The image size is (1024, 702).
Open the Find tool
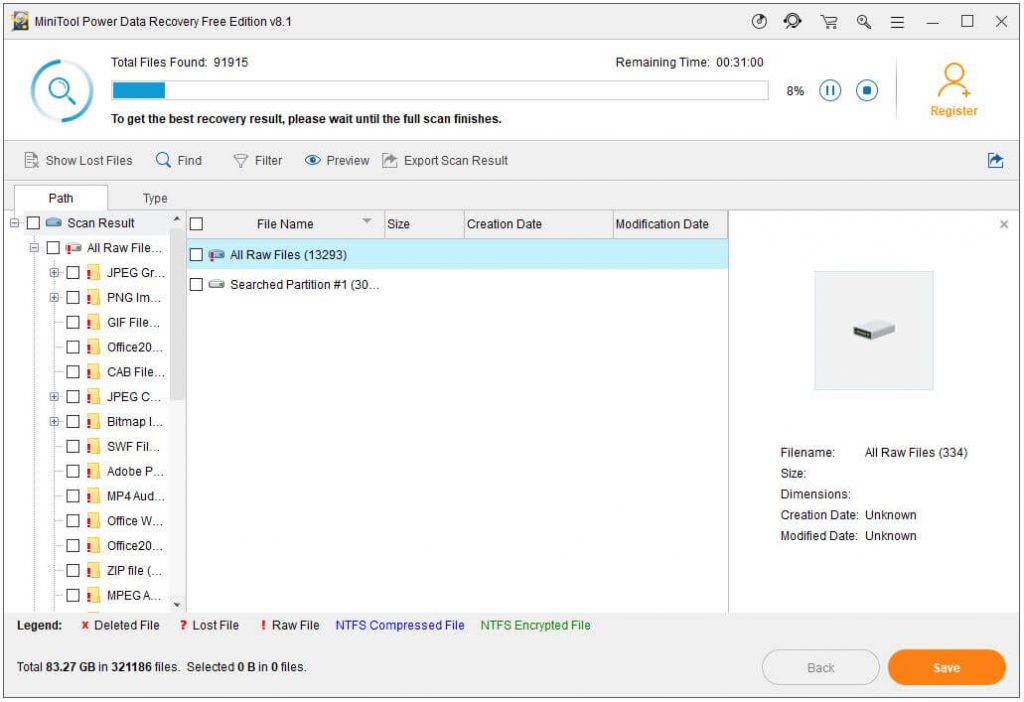point(178,161)
